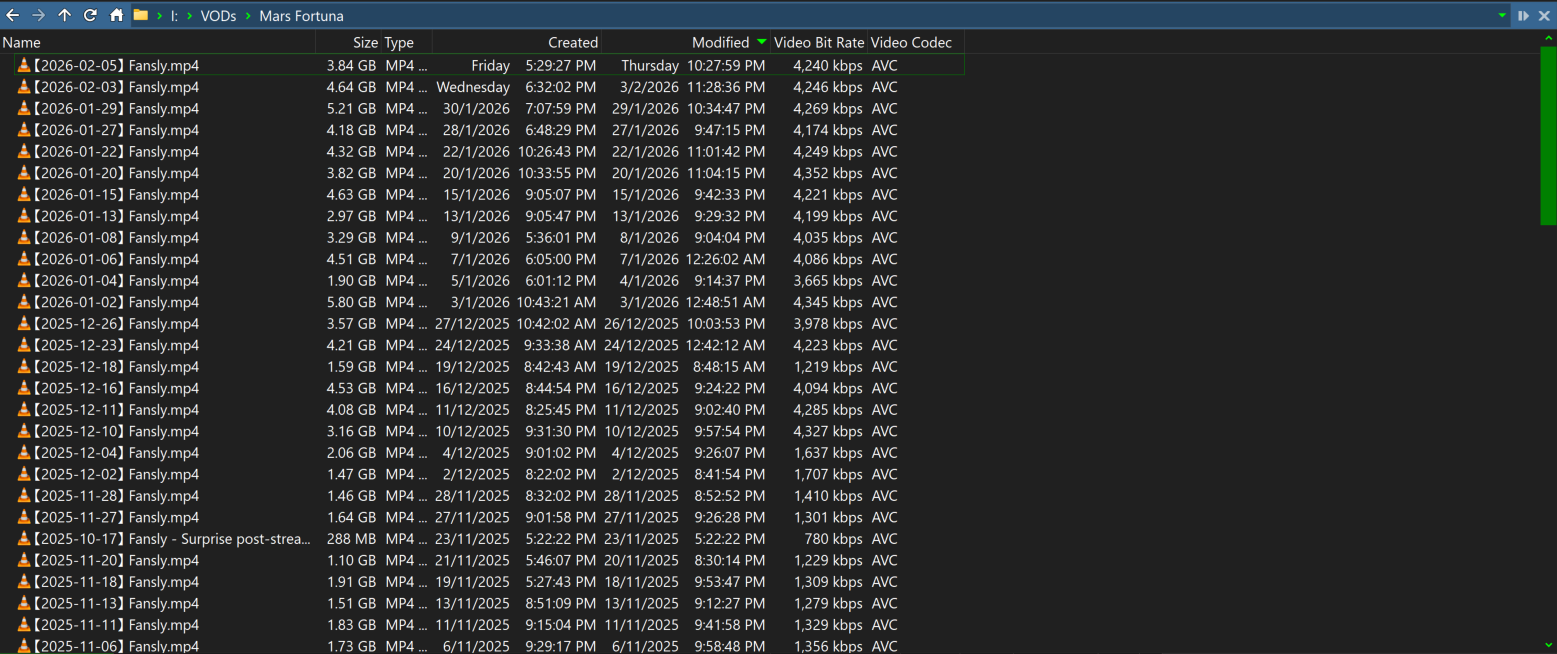Expand the chevron before drive I:
Viewport: 1557px width, 654px height.
point(160,16)
